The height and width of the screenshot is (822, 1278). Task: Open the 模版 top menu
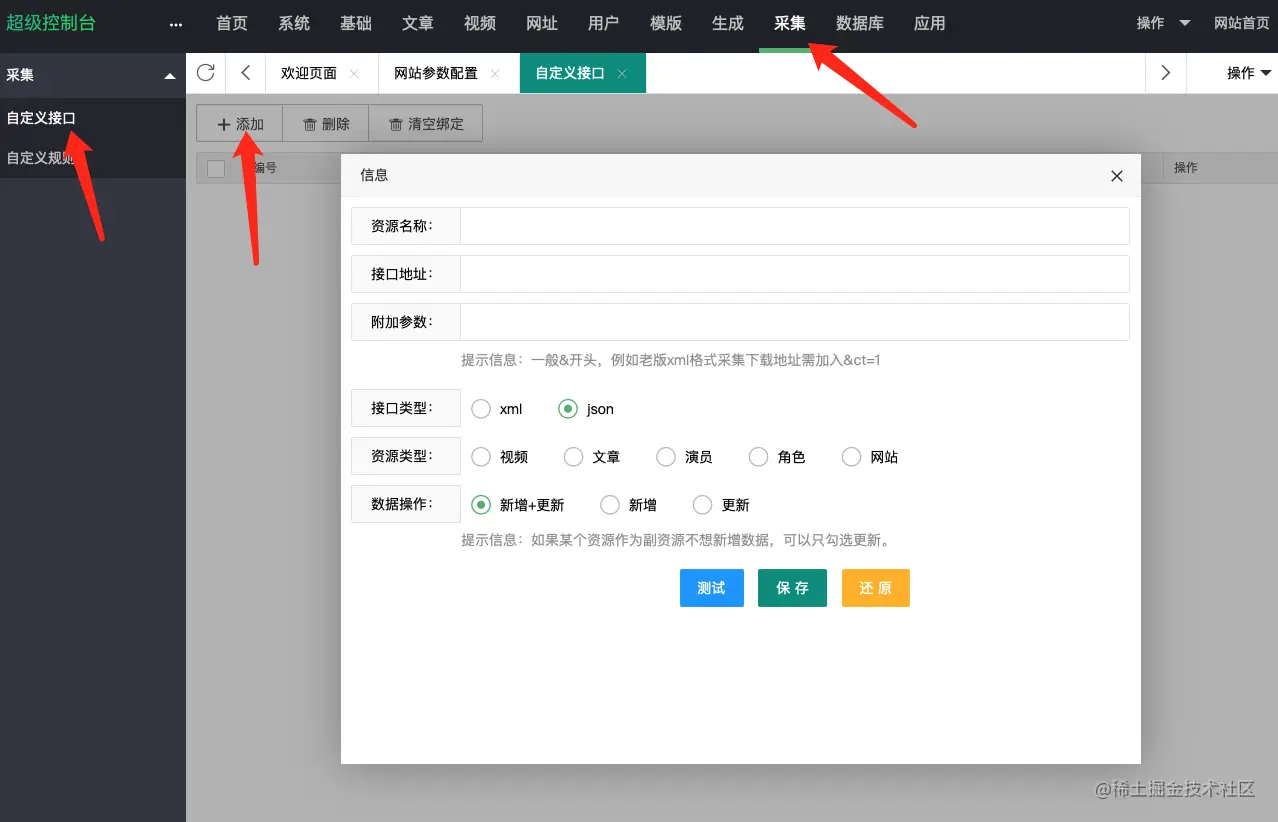666,23
